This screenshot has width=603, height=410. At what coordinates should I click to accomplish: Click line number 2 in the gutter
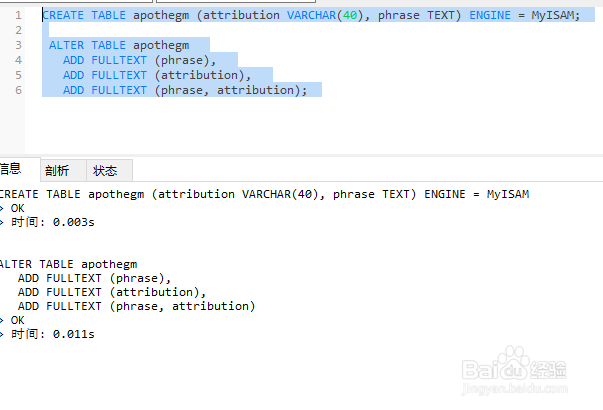[x=18, y=31]
